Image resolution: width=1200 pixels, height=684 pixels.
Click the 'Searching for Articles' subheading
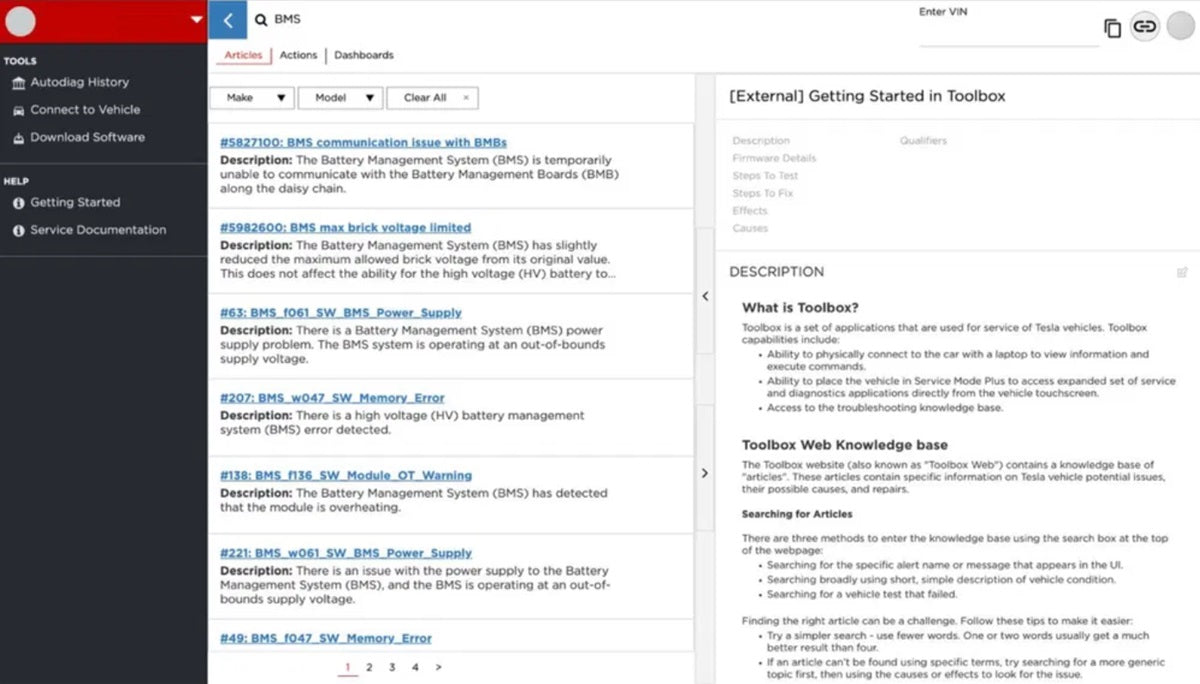pyautogui.click(x=797, y=514)
